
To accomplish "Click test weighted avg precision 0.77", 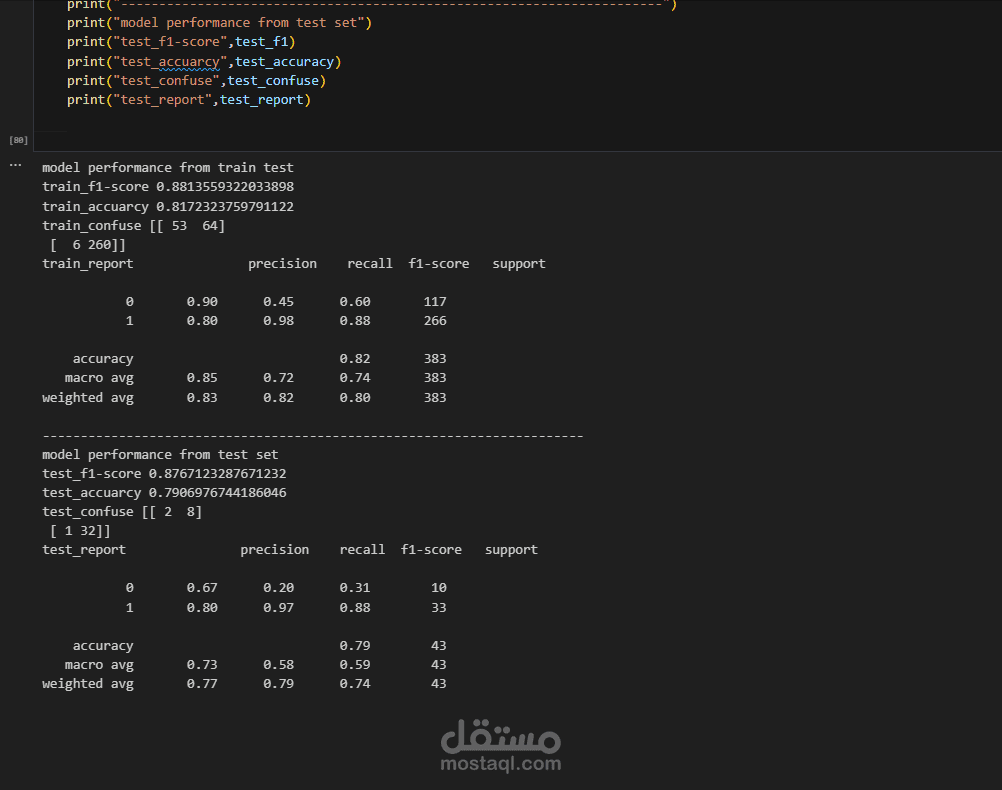I will pos(202,684).
